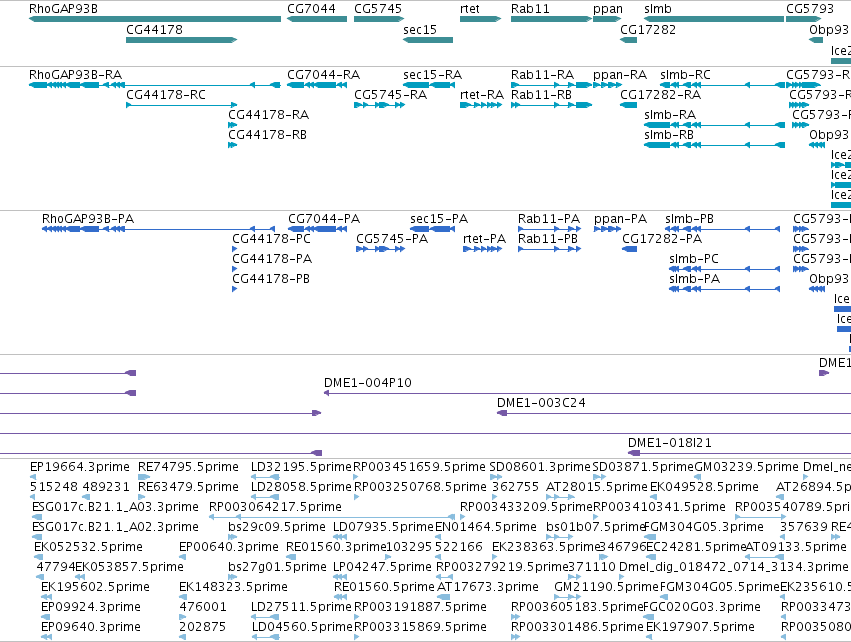
Task: Select transcript CG44178-RB
Action: 232,145
